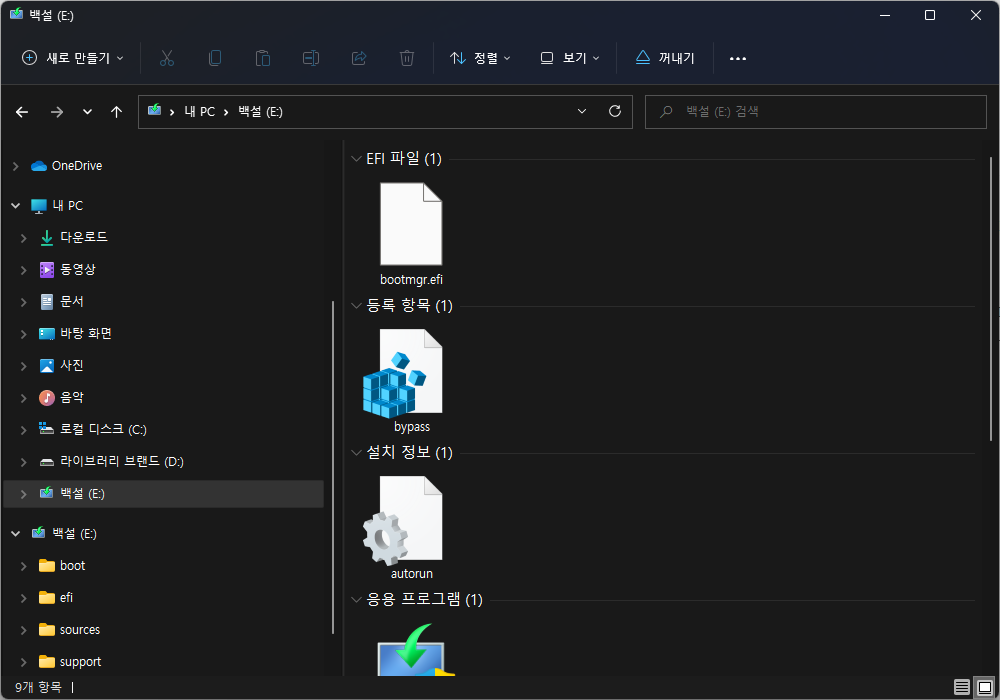Open the support folder in sidebar
Viewport: 1000px width, 700px height.
[x=80, y=662]
